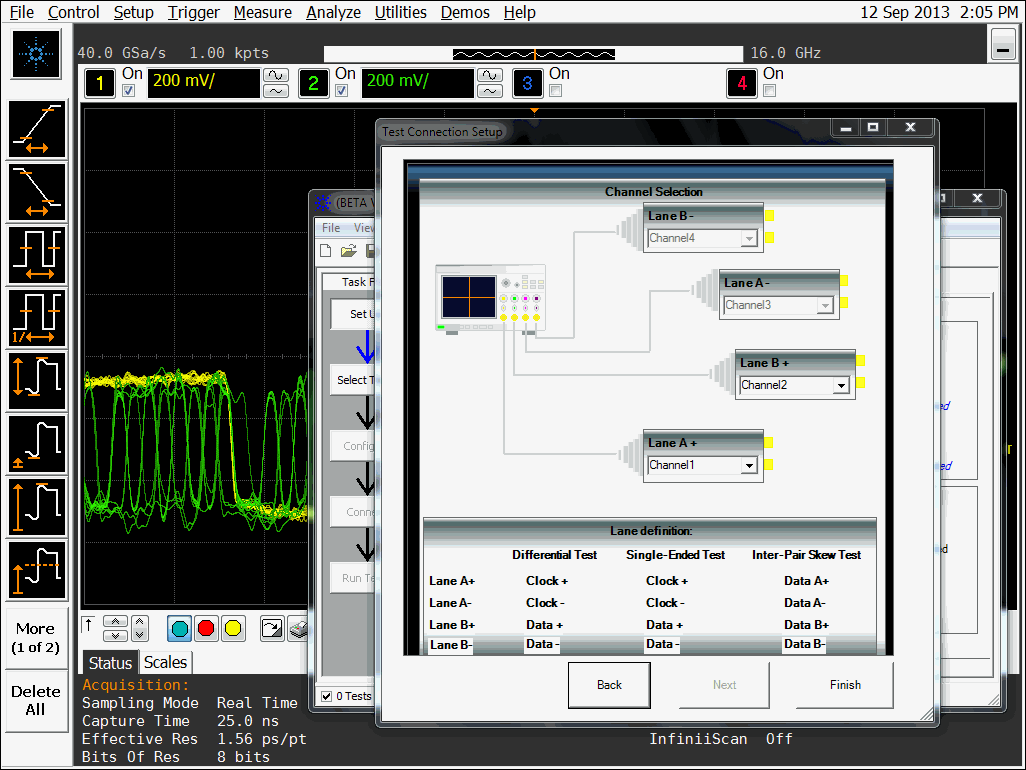Enable channel 4 On checkbox
Image resolution: width=1026 pixels, height=770 pixels.
(x=770, y=91)
